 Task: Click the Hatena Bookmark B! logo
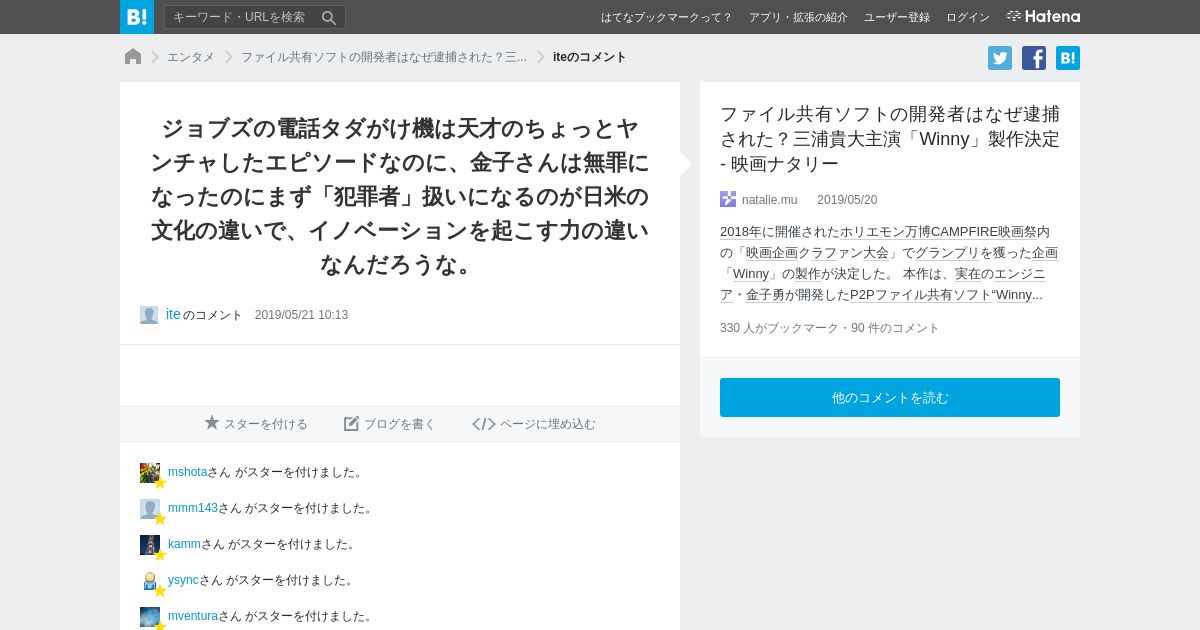[x=137, y=17]
